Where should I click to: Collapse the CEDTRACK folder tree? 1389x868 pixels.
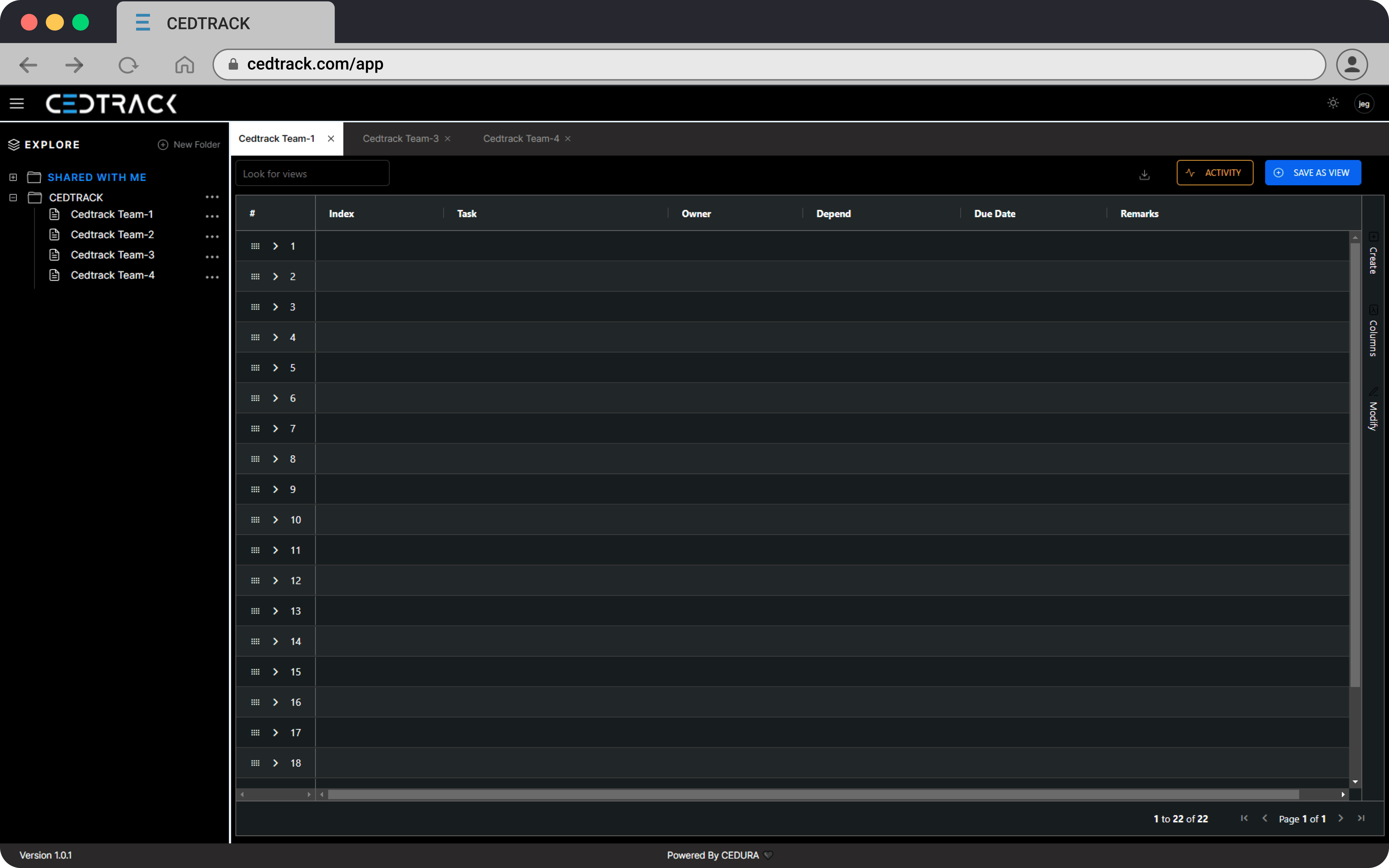13,197
